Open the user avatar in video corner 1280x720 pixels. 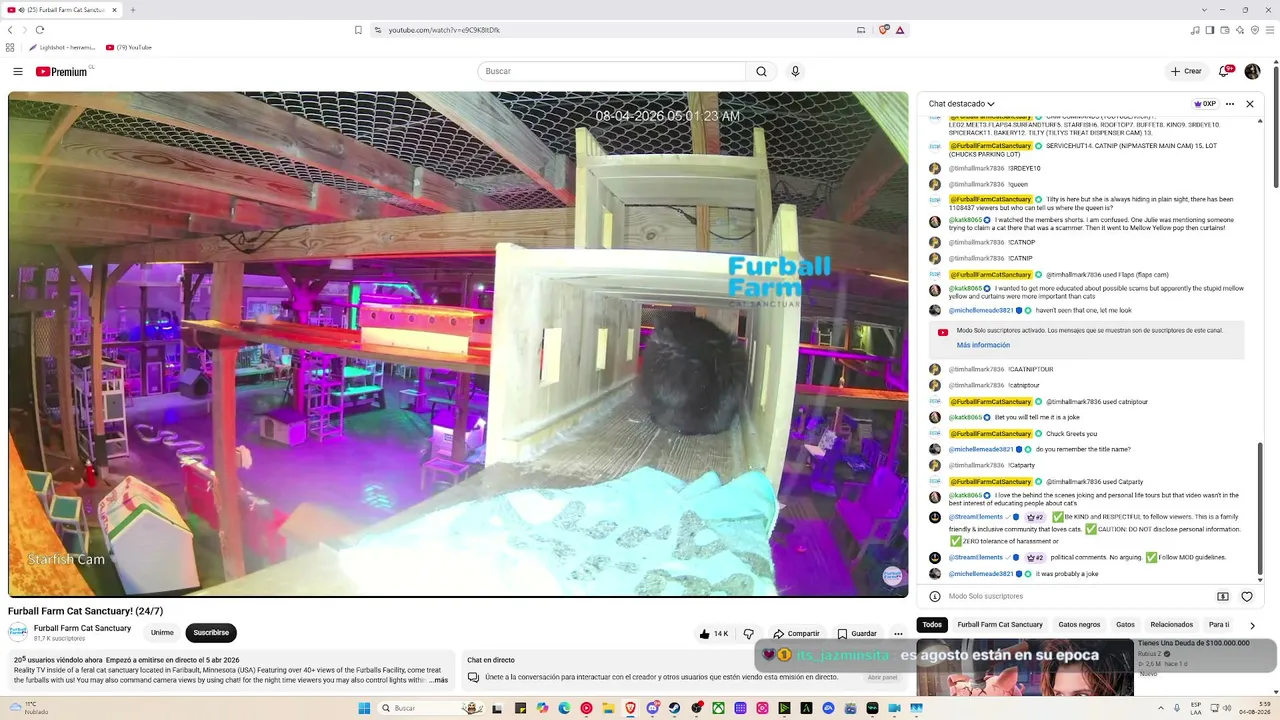point(892,576)
